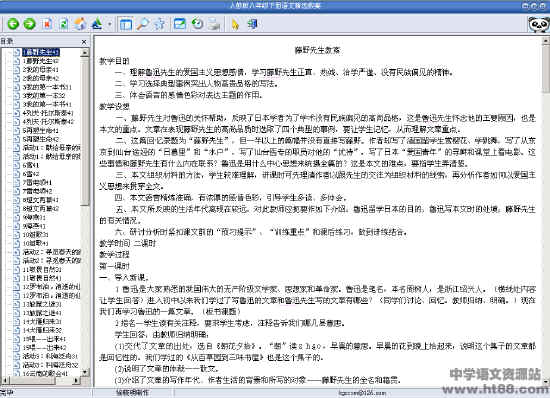This screenshot has width=550, height=398.
Task: Open the 9海燕31 entry
Action: 34,217
